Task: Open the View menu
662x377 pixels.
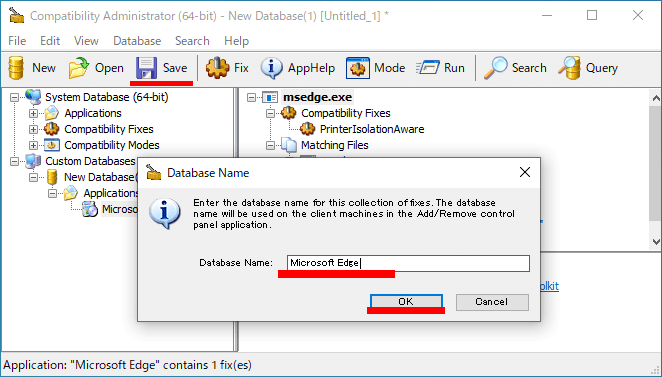Action: [86, 41]
